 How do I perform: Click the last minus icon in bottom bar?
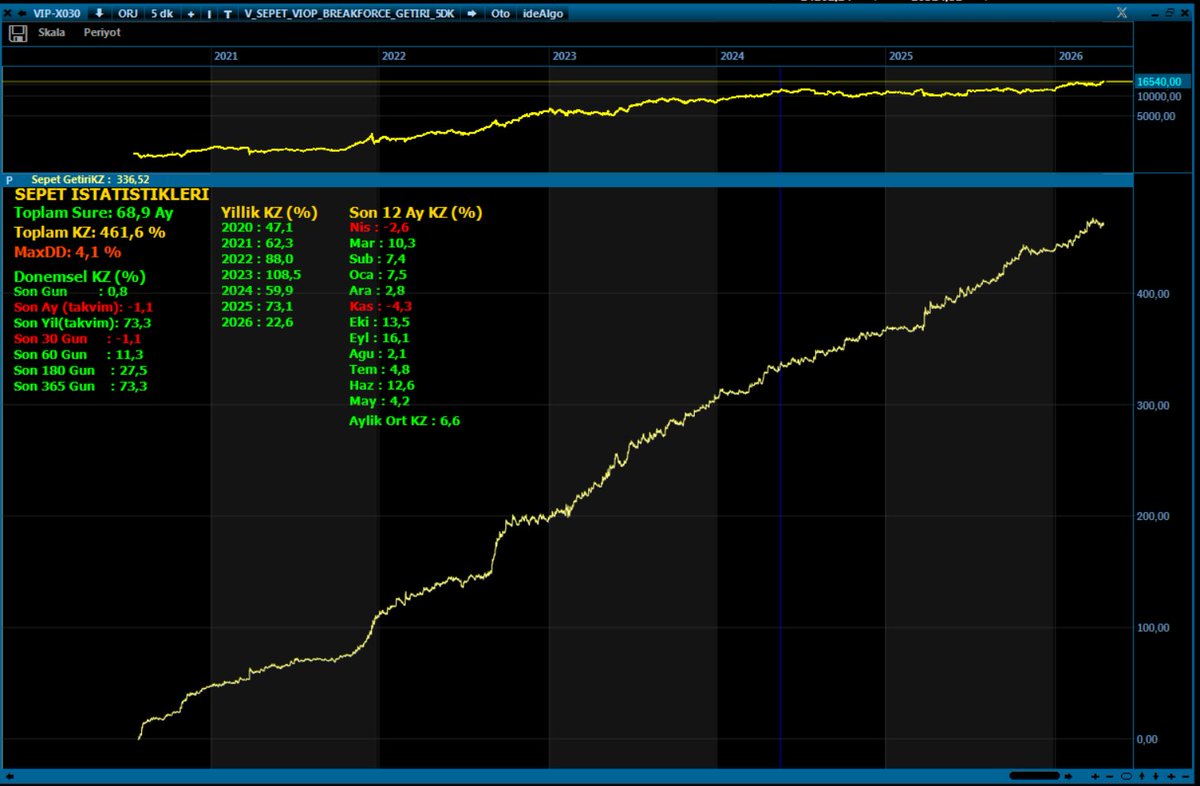click(1186, 777)
